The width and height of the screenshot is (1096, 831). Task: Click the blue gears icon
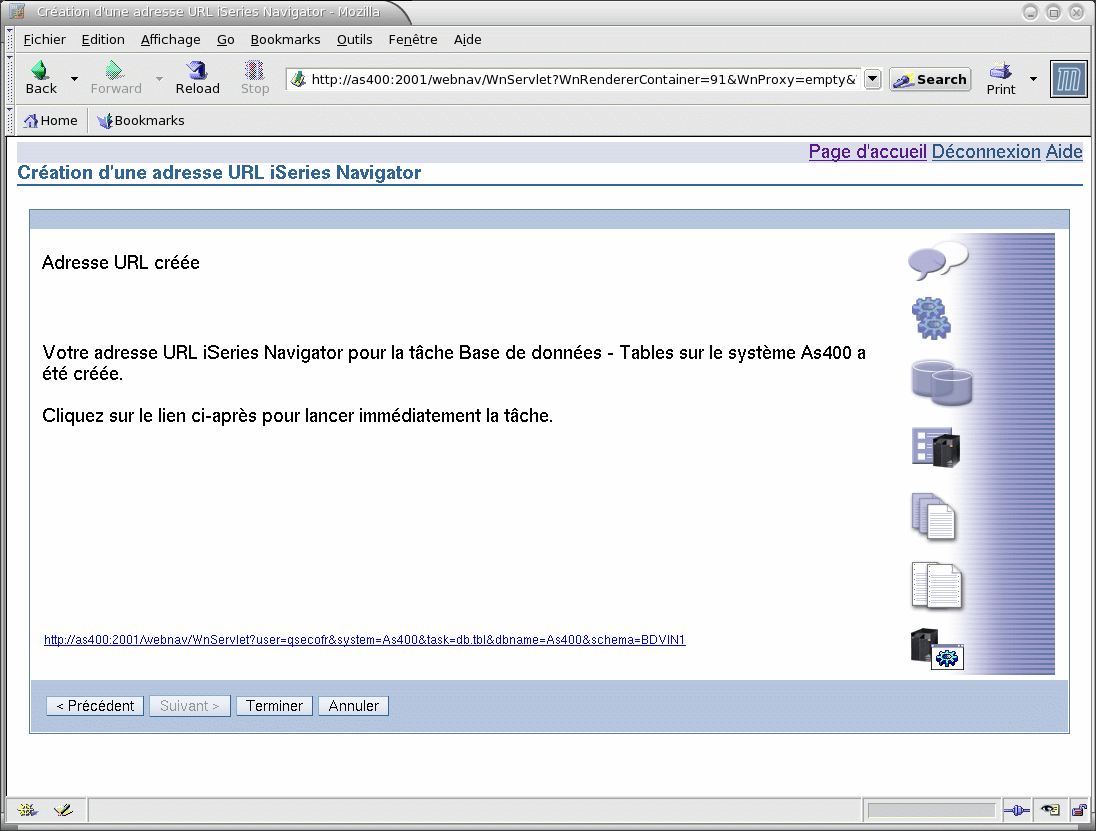point(931,318)
